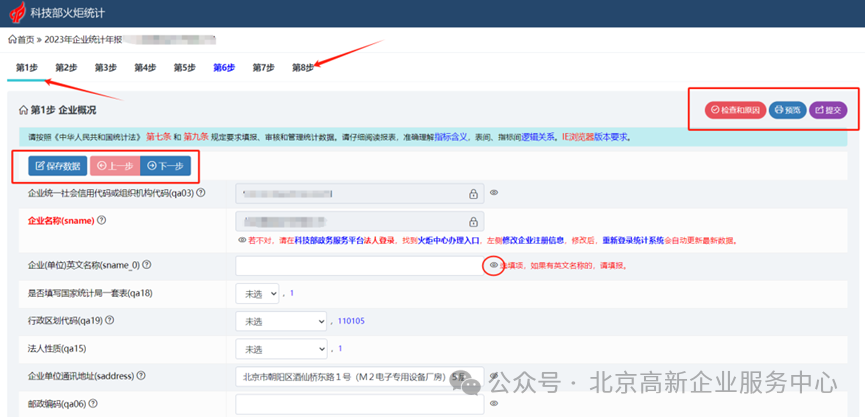Switch to the 第2步 tab
Viewport: 865px width, 417px height.
[x=66, y=68]
